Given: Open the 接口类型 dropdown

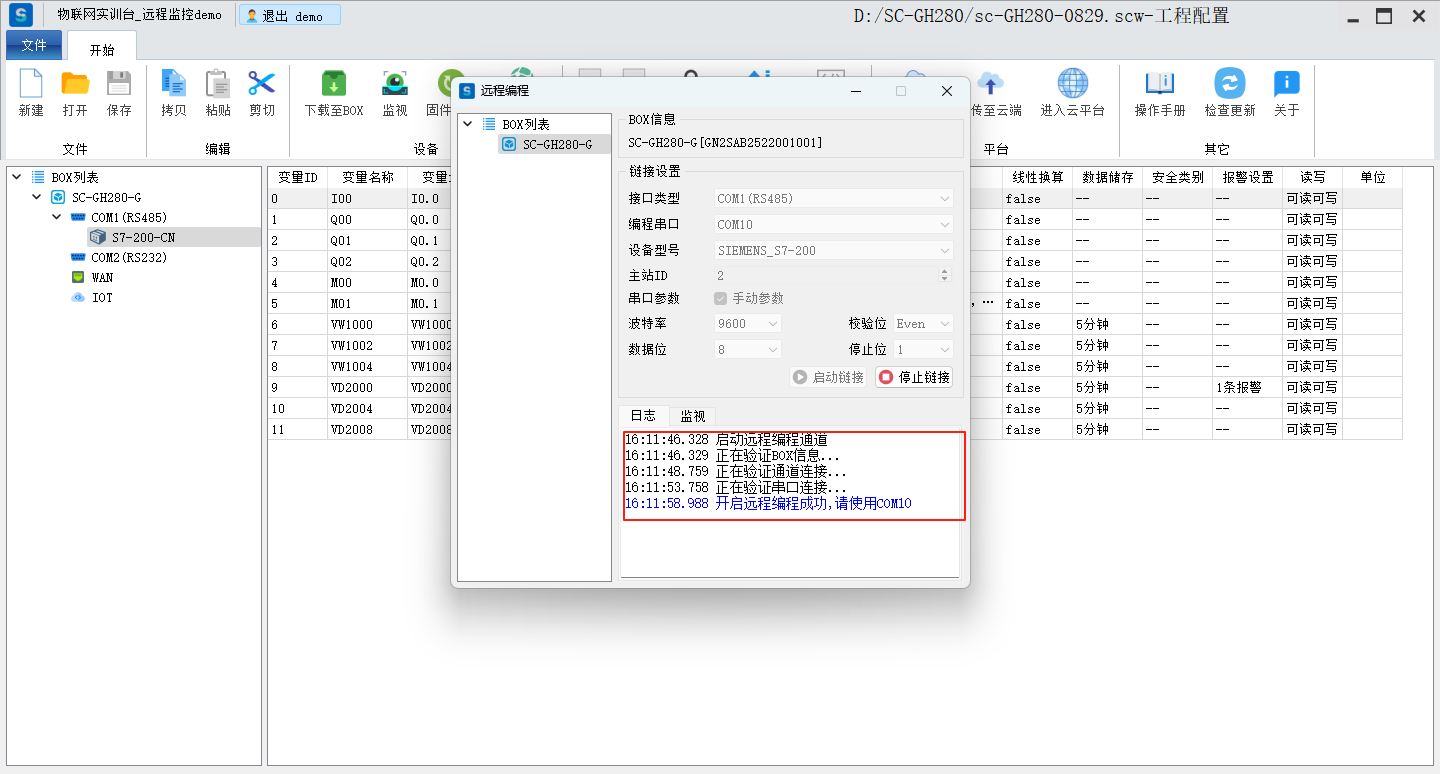Looking at the screenshot, I should click(834, 199).
